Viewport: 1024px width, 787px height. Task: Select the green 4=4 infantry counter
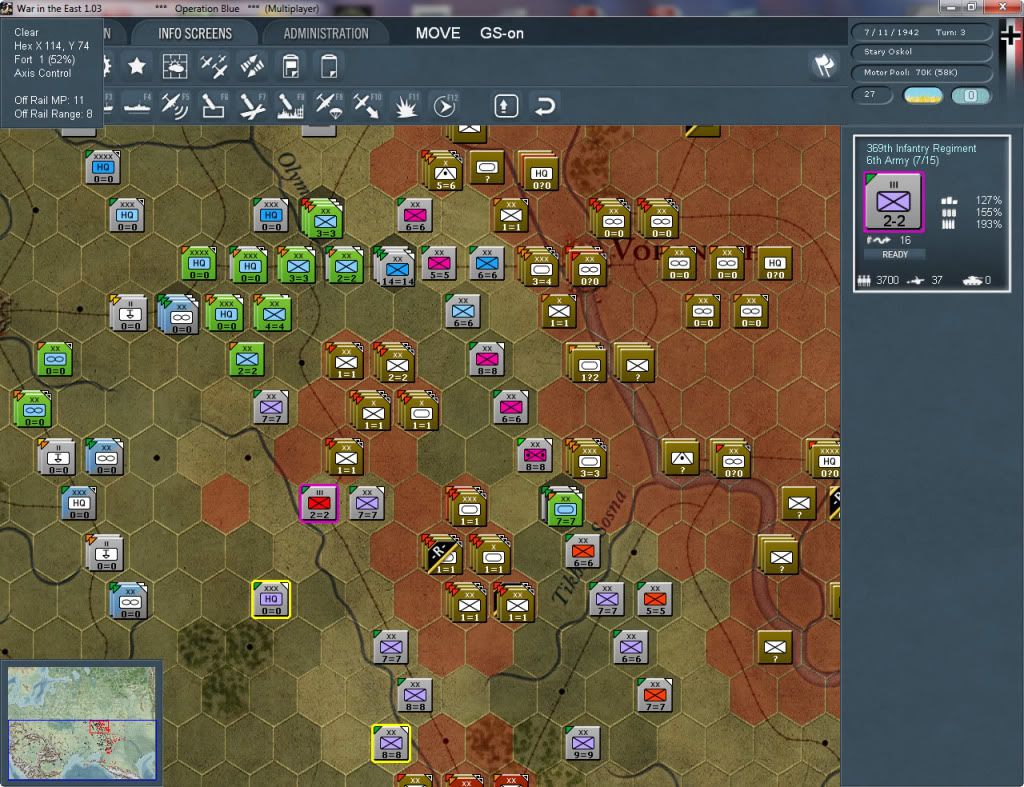tap(274, 313)
